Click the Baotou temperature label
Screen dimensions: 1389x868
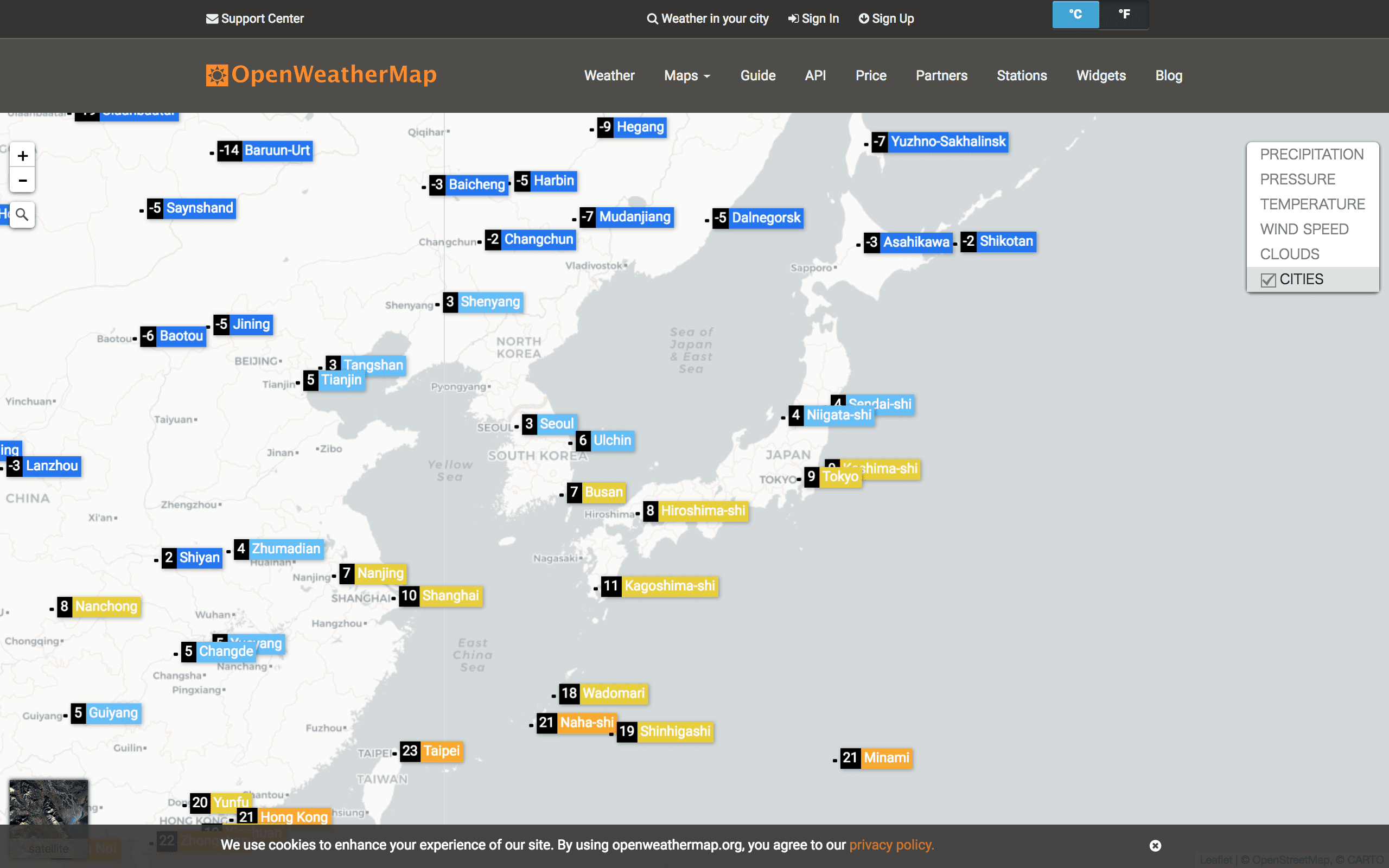point(173,336)
